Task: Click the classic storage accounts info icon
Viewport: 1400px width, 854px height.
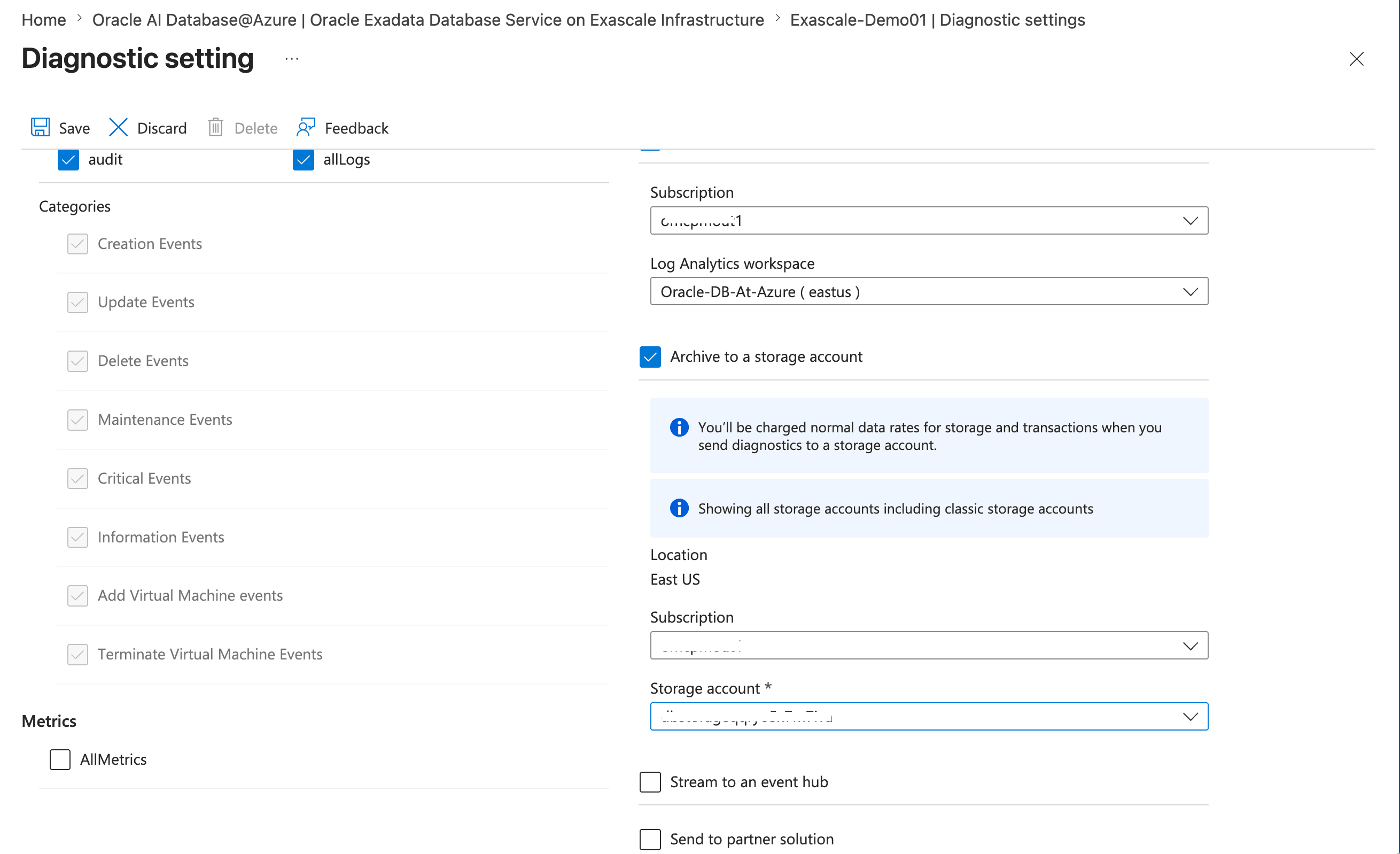Action: click(x=679, y=508)
